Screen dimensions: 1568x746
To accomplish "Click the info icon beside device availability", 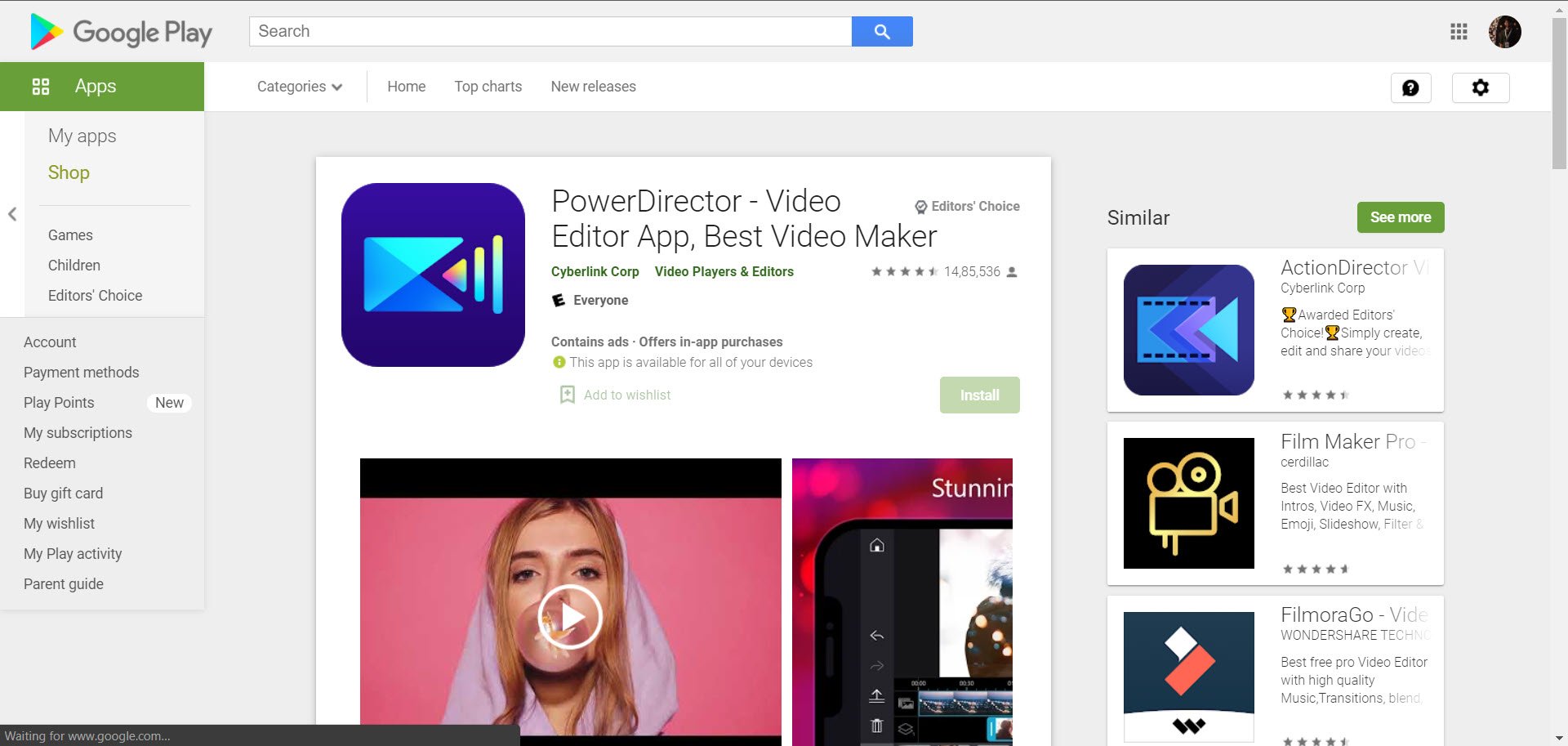I will coord(559,362).
